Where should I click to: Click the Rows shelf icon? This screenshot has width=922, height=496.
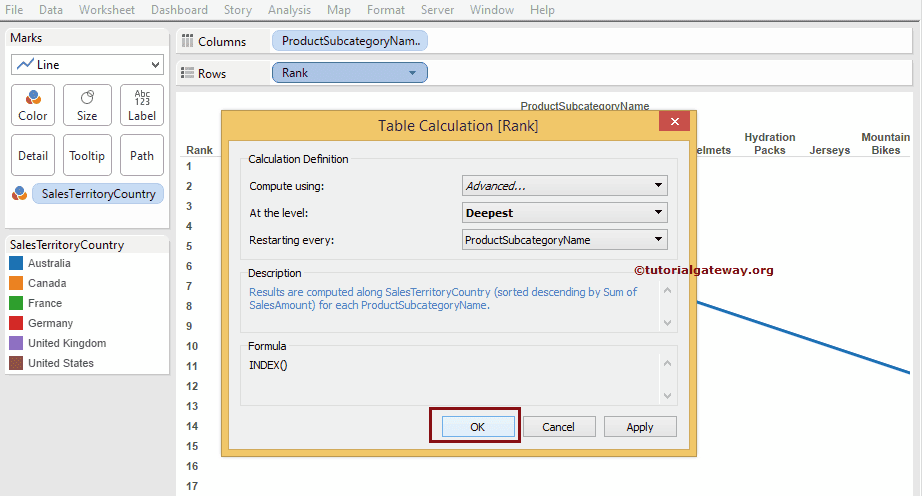coord(188,73)
